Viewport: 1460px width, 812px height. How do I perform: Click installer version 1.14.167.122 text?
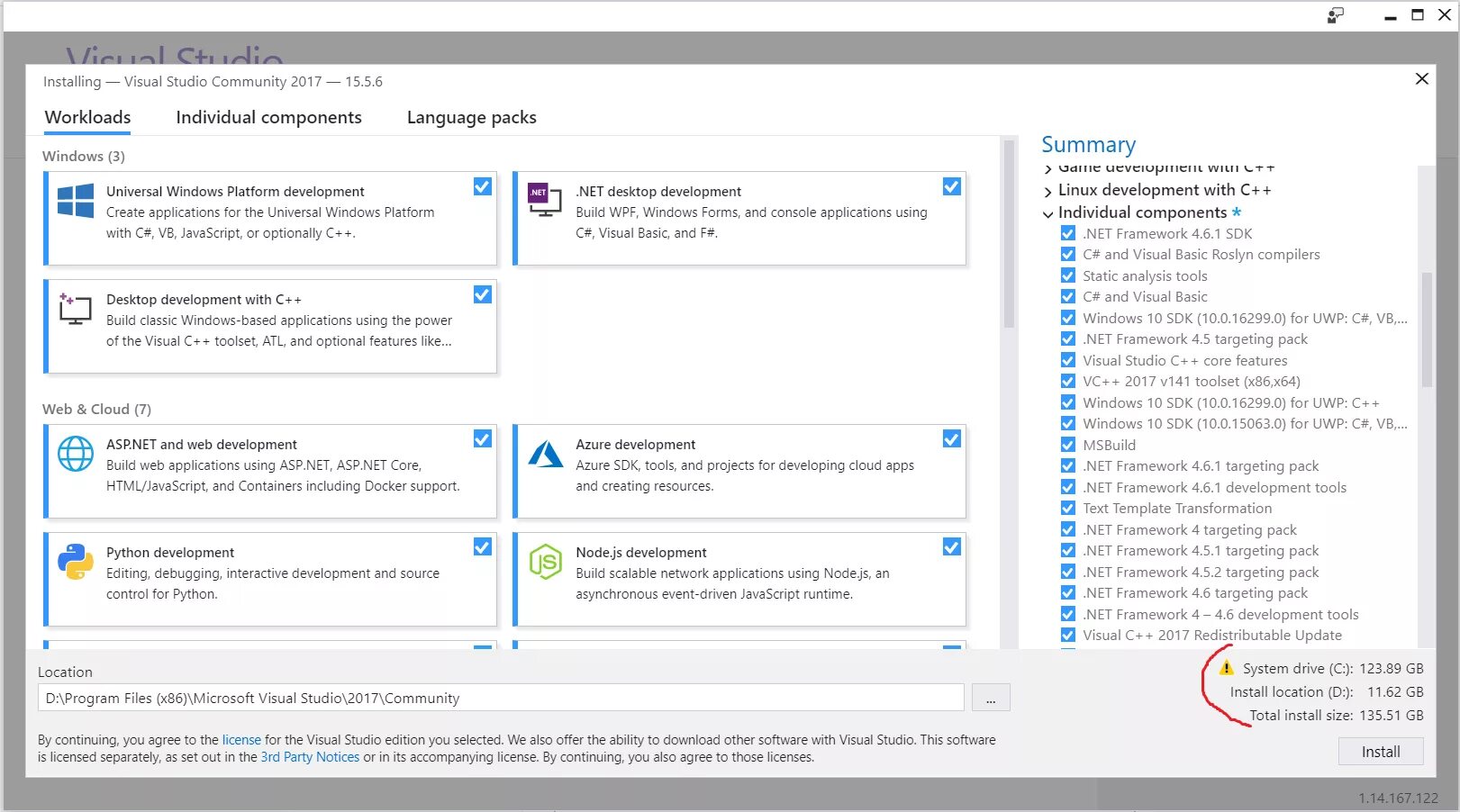click(x=1399, y=798)
